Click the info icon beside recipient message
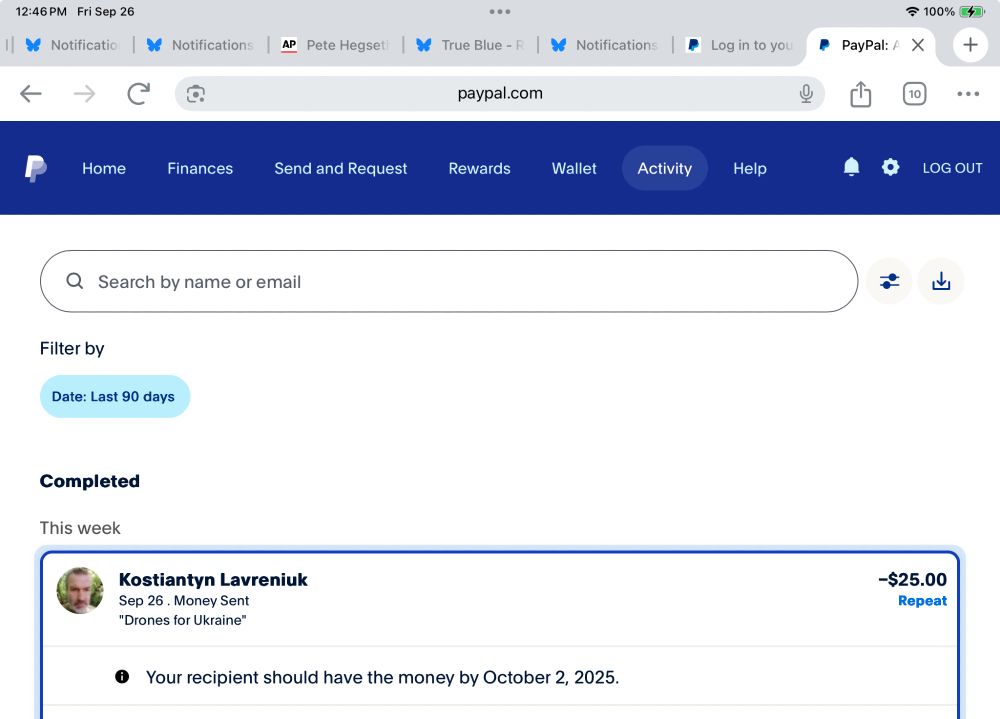Viewport: 1000px width, 719px height. coord(122,676)
